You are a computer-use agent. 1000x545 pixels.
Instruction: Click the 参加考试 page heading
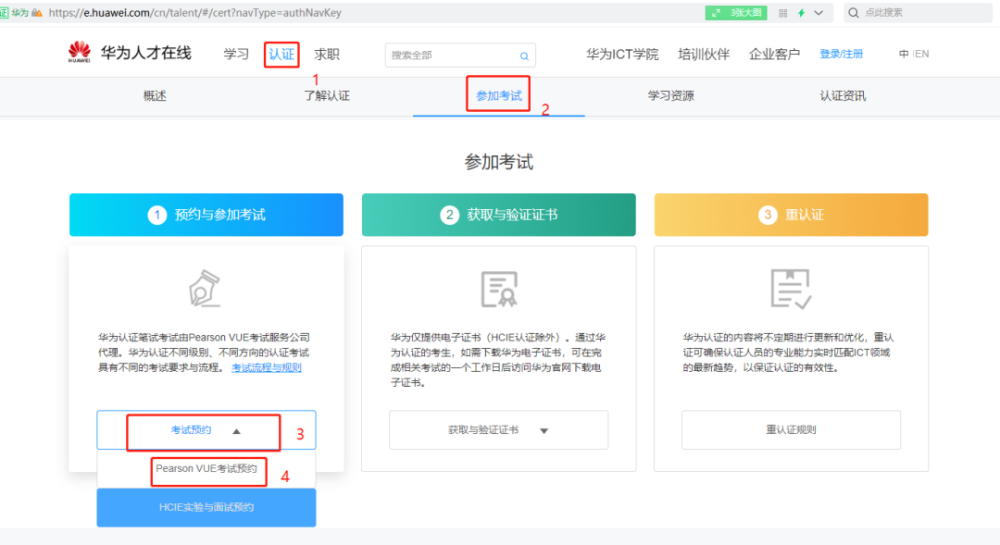[x=499, y=163]
